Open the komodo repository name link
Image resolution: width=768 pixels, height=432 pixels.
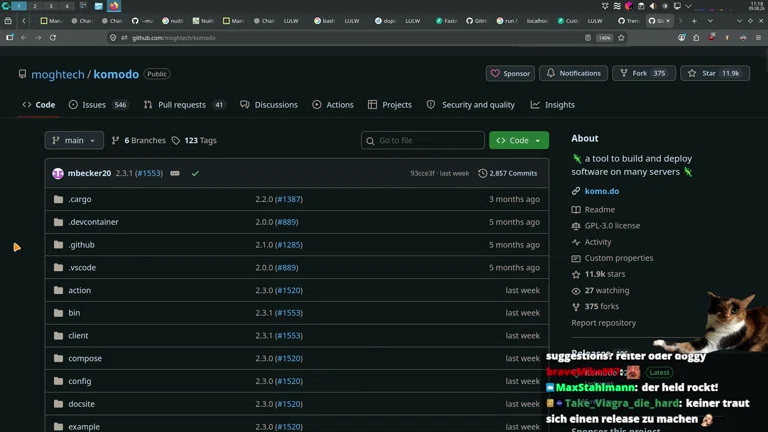[x=116, y=74]
